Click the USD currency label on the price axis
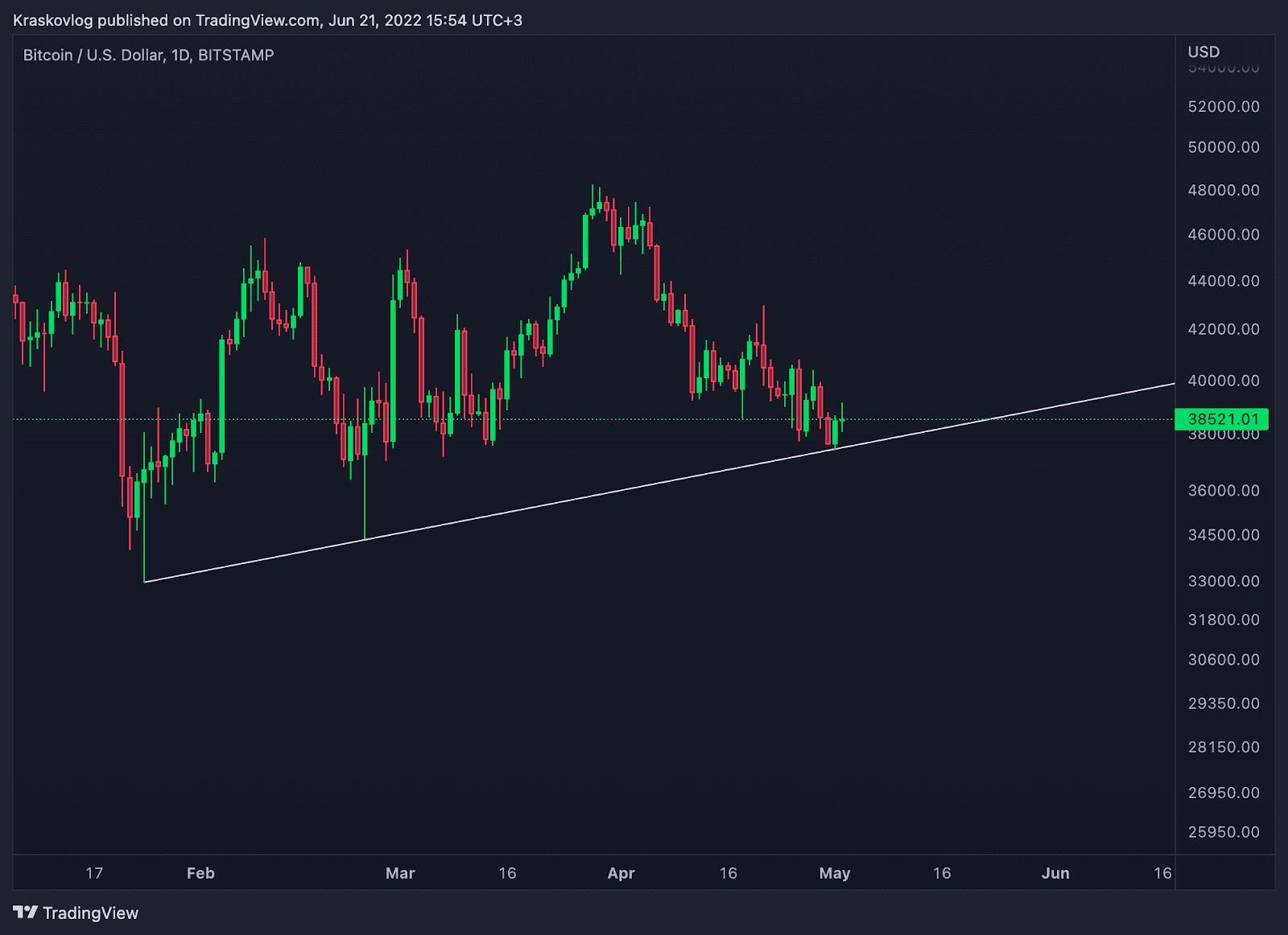Viewport: 1288px width, 935px height. click(x=1203, y=51)
